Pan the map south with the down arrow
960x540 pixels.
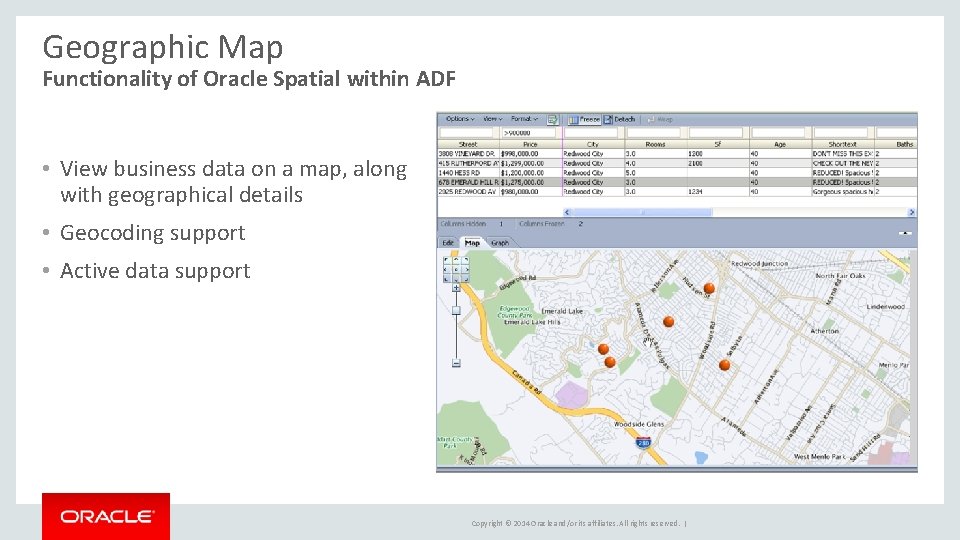(x=456, y=279)
